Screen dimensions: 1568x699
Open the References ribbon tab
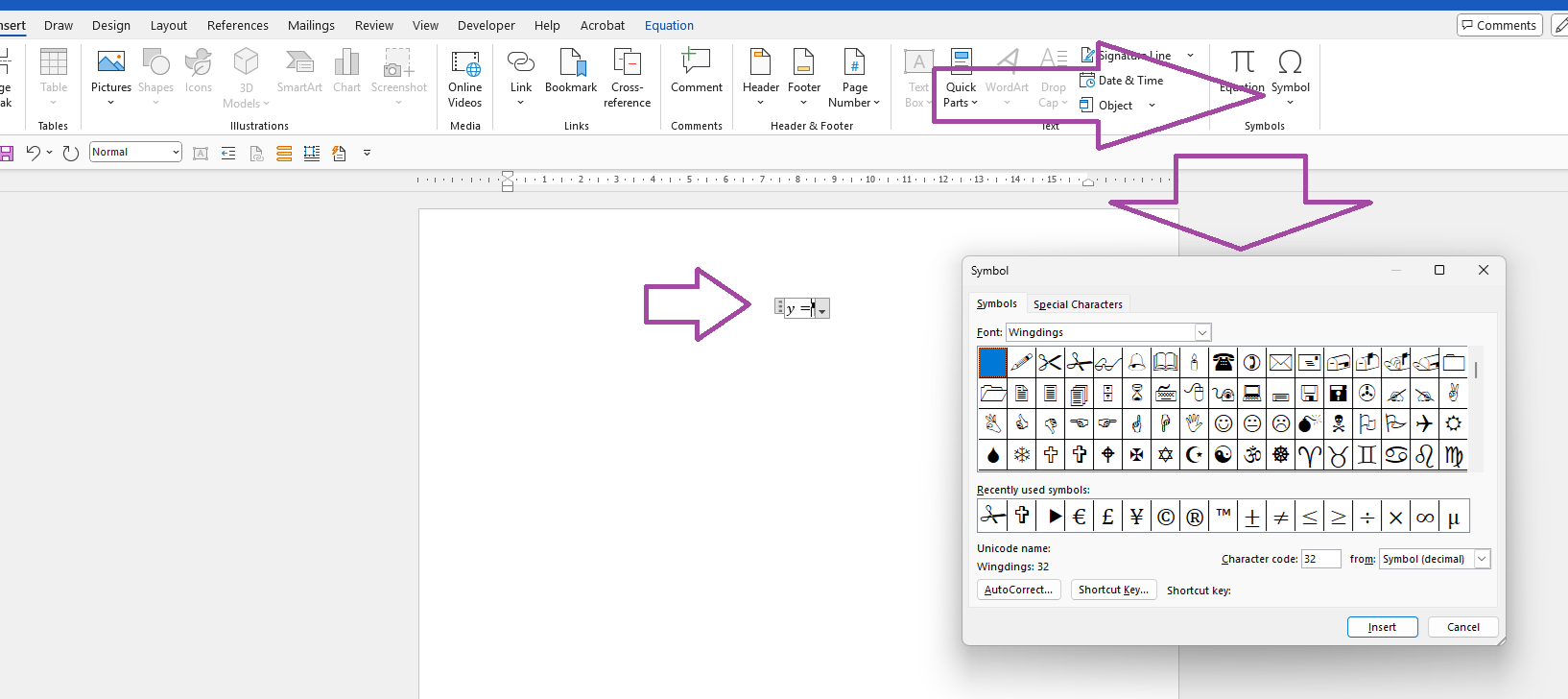(x=238, y=25)
